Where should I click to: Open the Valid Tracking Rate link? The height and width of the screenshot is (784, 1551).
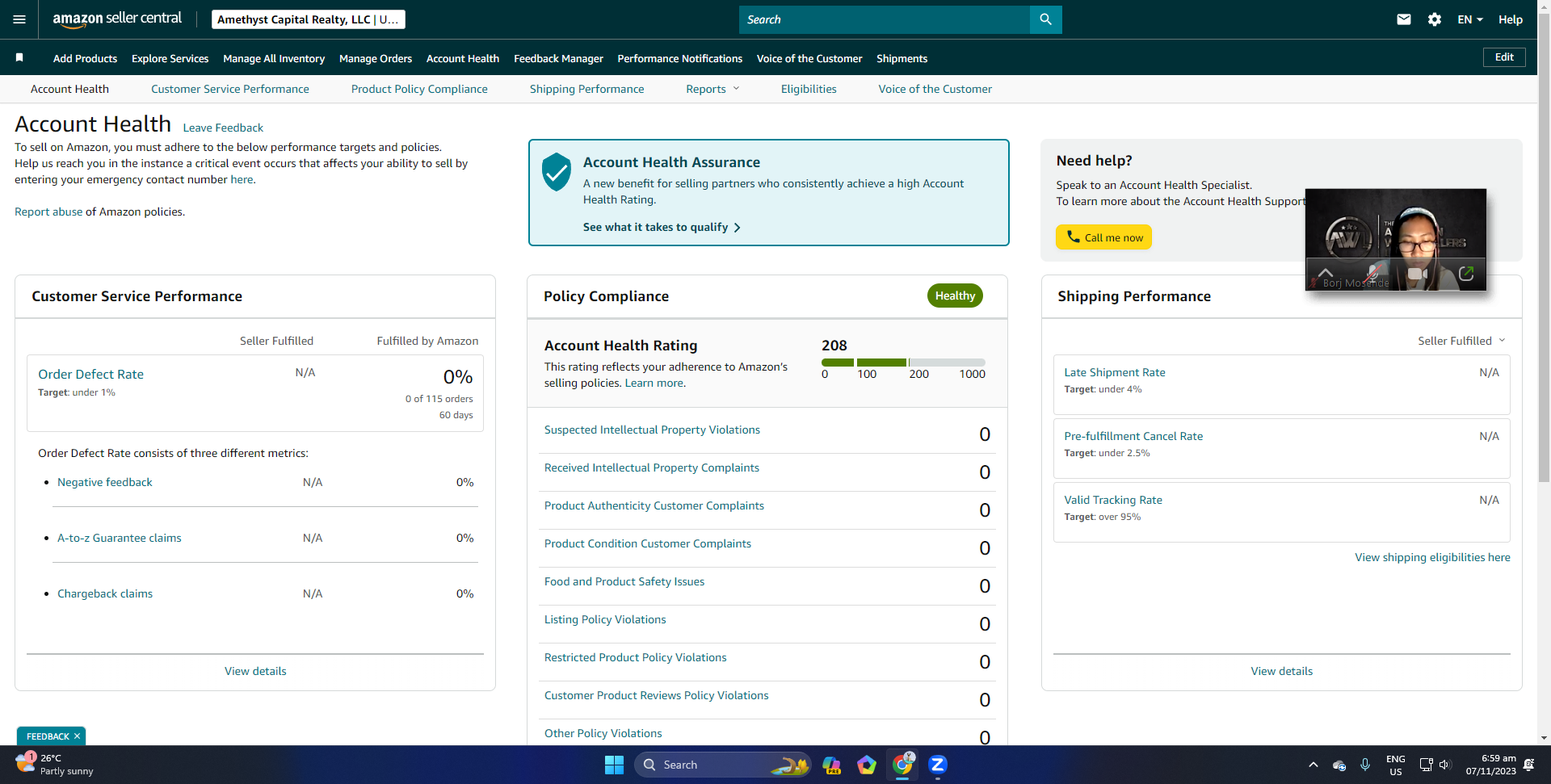point(1113,500)
